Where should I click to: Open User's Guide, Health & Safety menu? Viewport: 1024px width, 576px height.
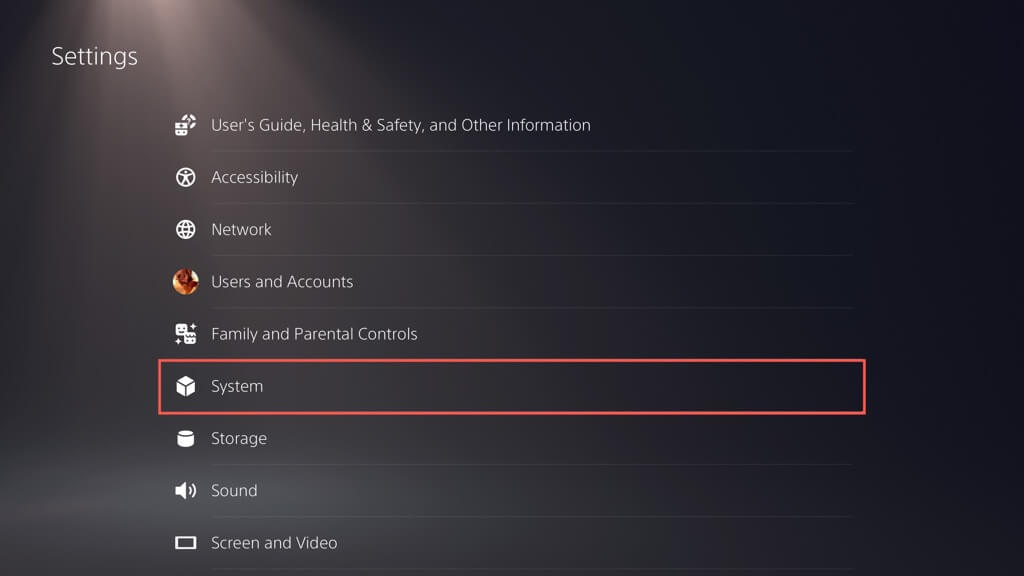400,125
